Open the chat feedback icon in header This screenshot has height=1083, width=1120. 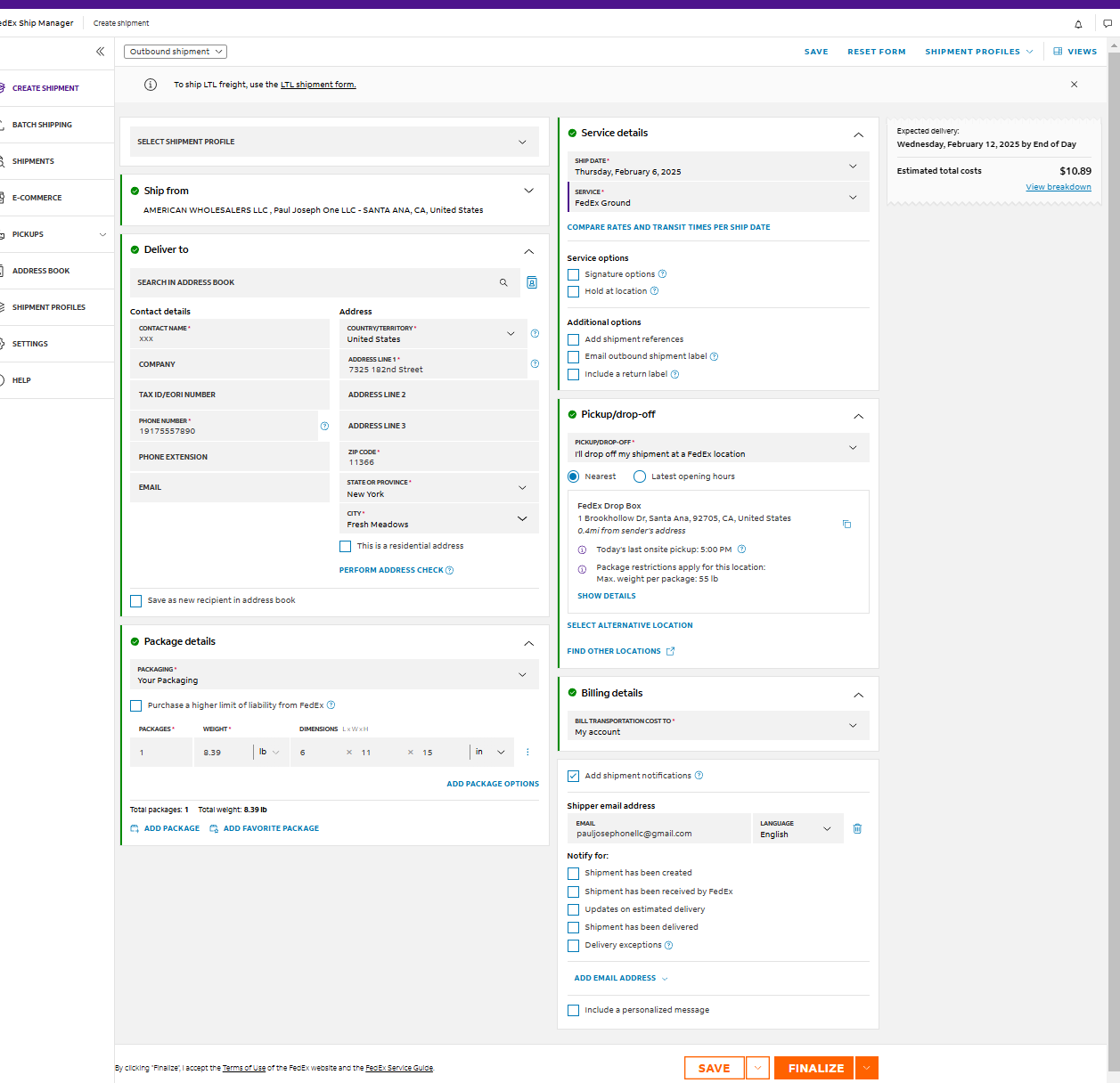coord(1108,24)
